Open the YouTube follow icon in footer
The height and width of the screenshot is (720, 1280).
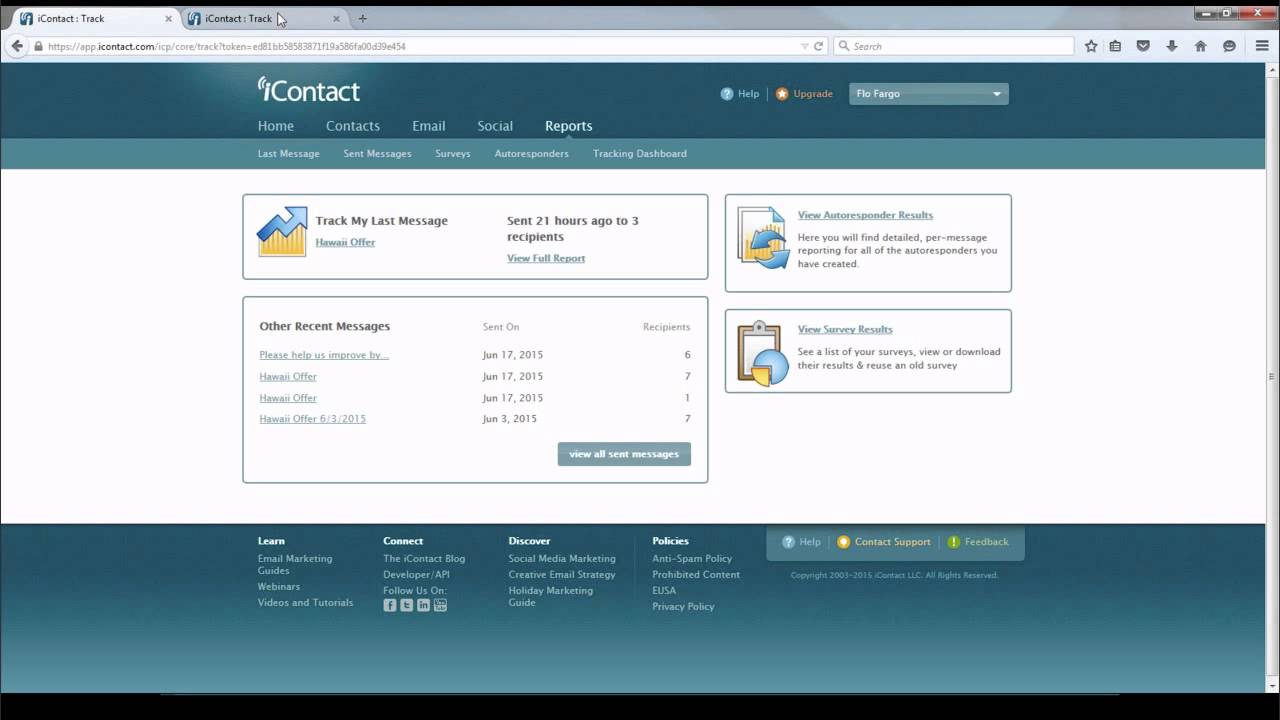pos(440,605)
